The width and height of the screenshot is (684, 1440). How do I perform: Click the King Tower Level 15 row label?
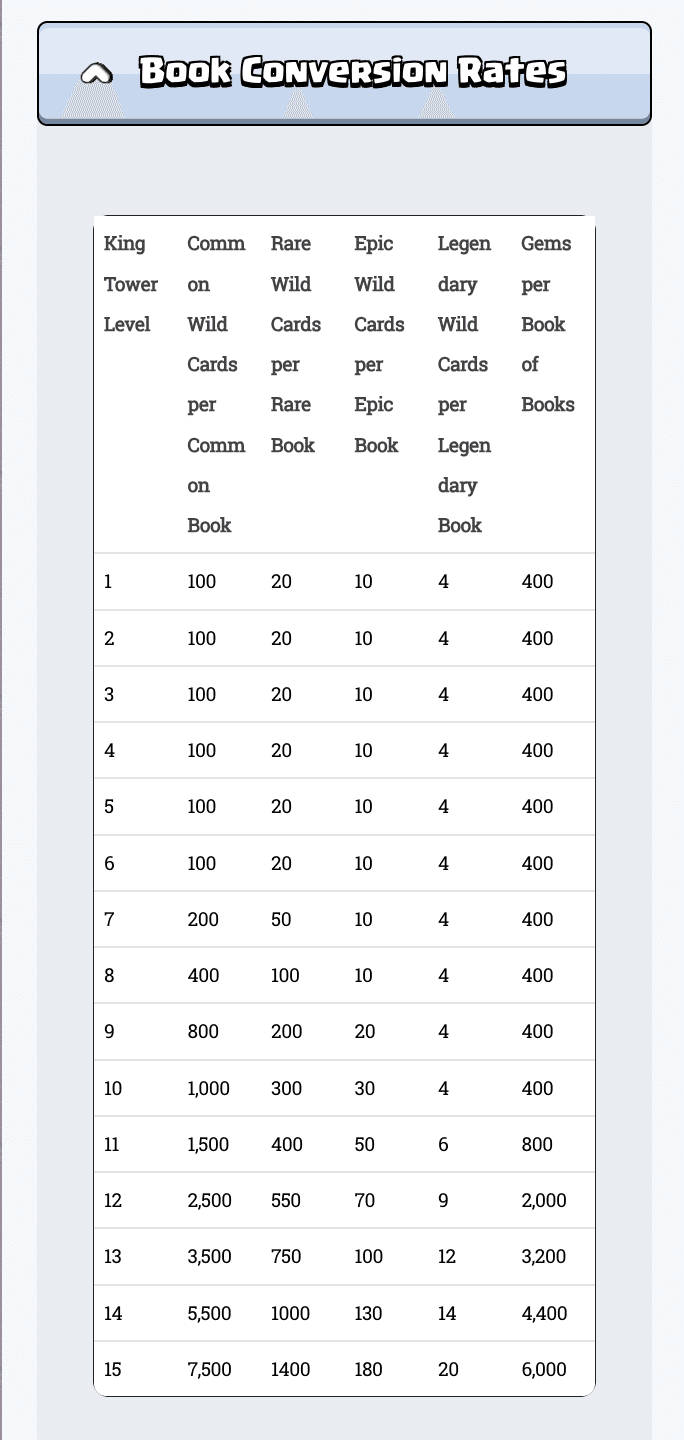pyautogui.click(x=113, y=1369)
